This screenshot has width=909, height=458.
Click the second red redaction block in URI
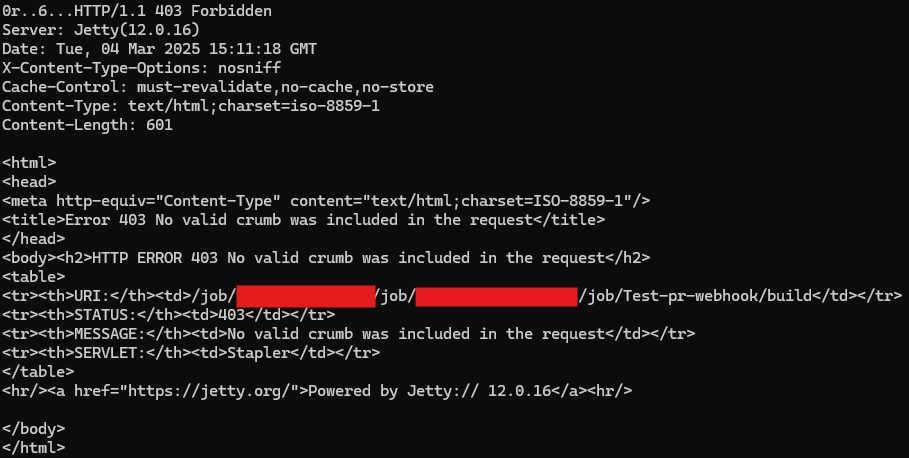tap(496, 296)
